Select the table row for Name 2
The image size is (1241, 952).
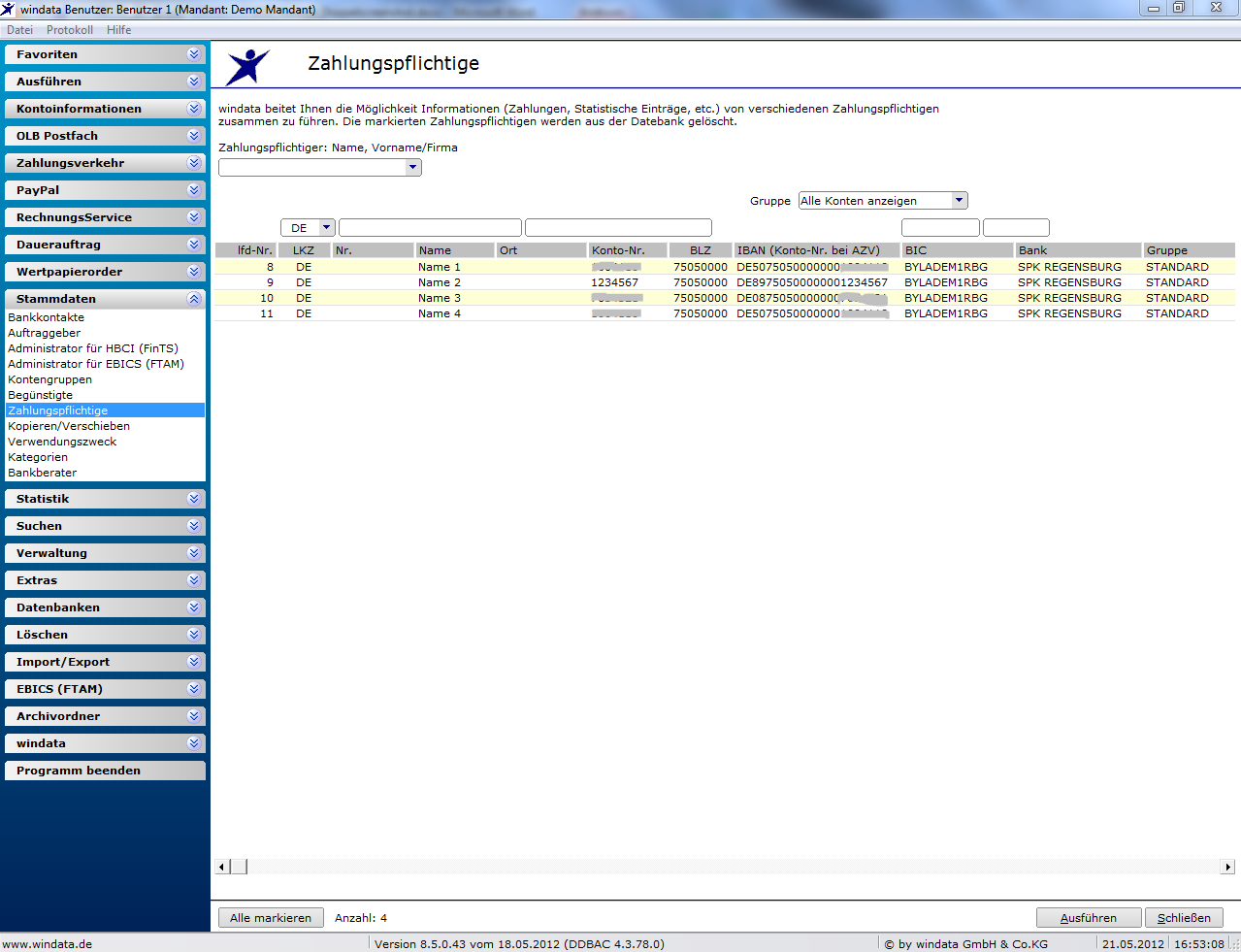coord(725,282)
